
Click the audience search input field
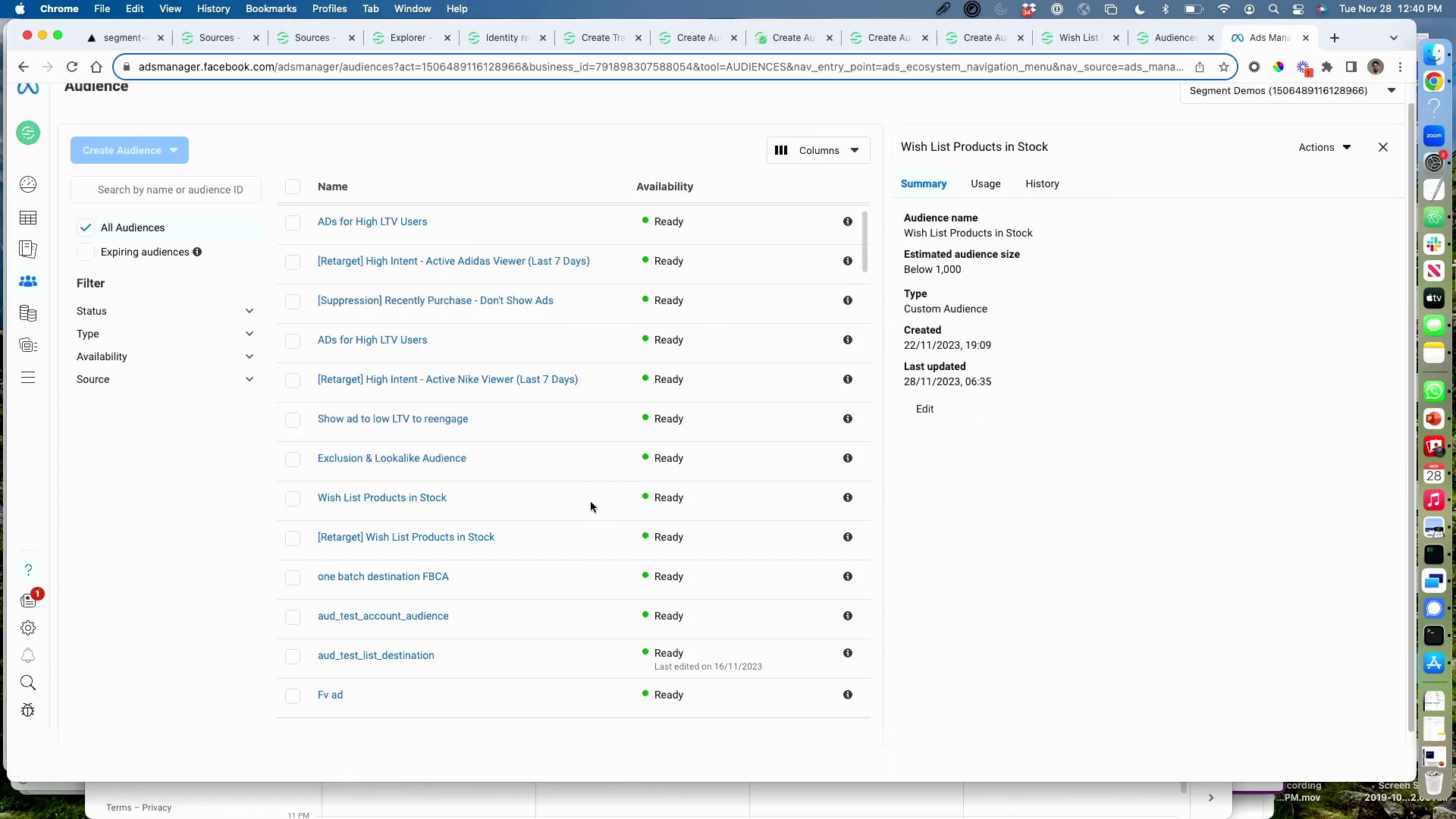click(x=171, y=190)
